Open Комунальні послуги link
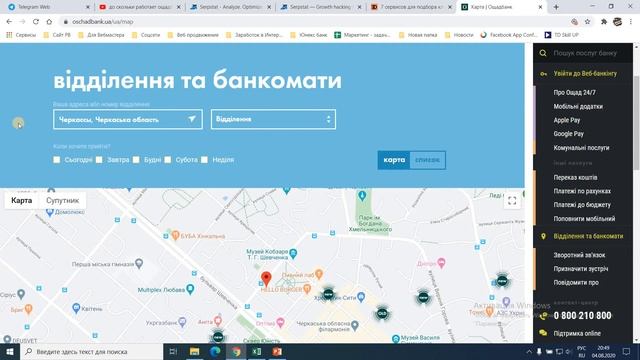640x360 pixels. click(581, 148)
